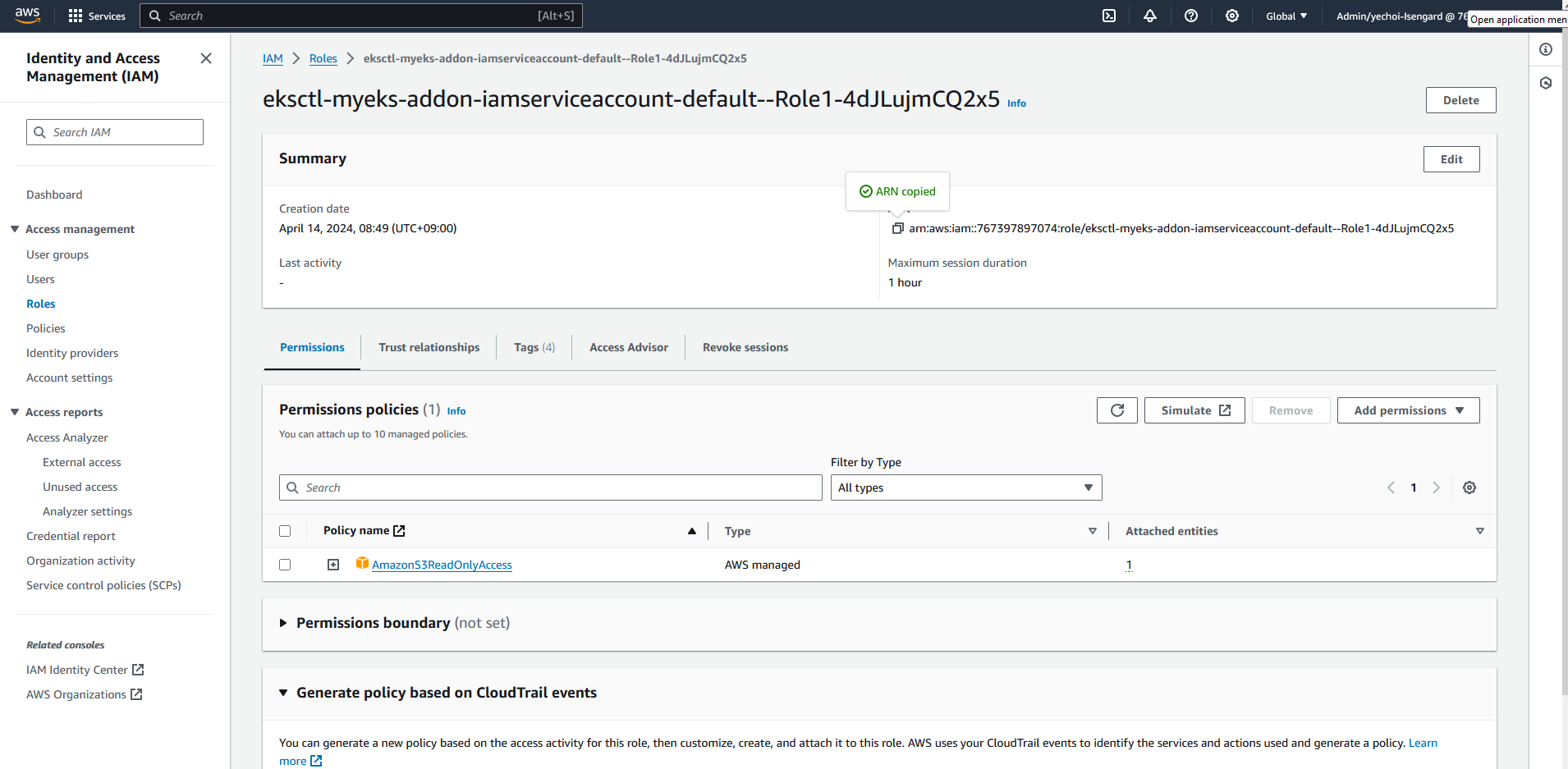Click the Search IAM field
Viewport: 1568px width, 769px height.
click(x=115, y=132)
